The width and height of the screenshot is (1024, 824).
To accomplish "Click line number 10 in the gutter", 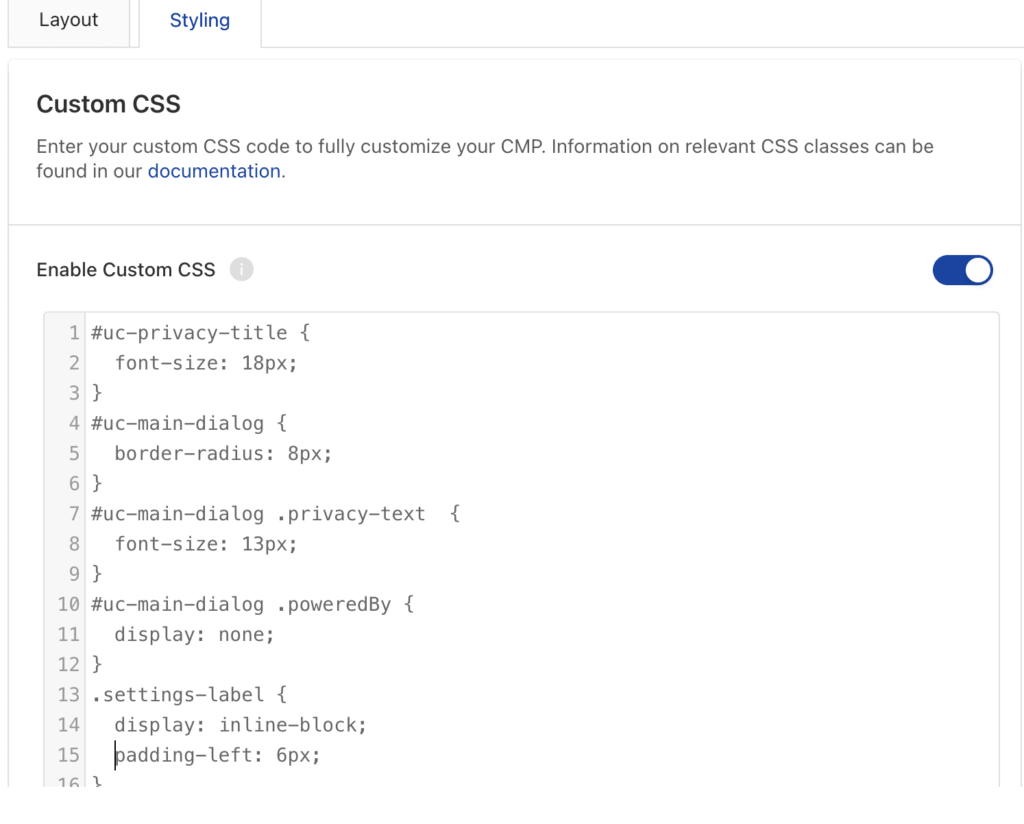I will pyautogui.click(x=69, y=604).
